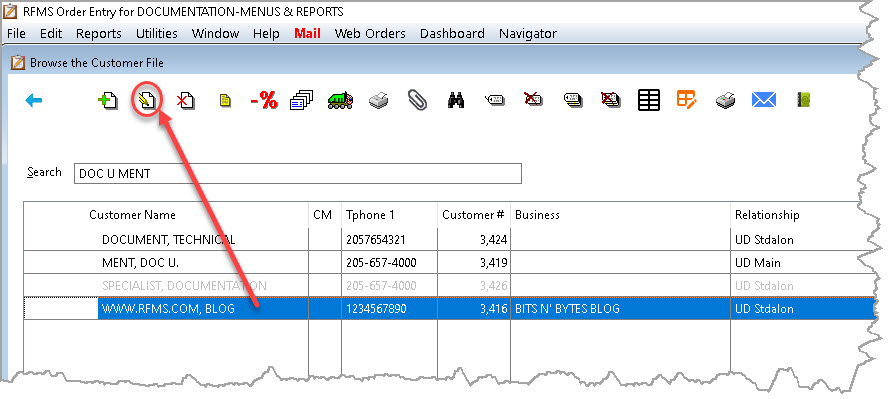Viewport: 889px width, 399px height.
Task: Open the green address book icon
Action: coord(804,100)
